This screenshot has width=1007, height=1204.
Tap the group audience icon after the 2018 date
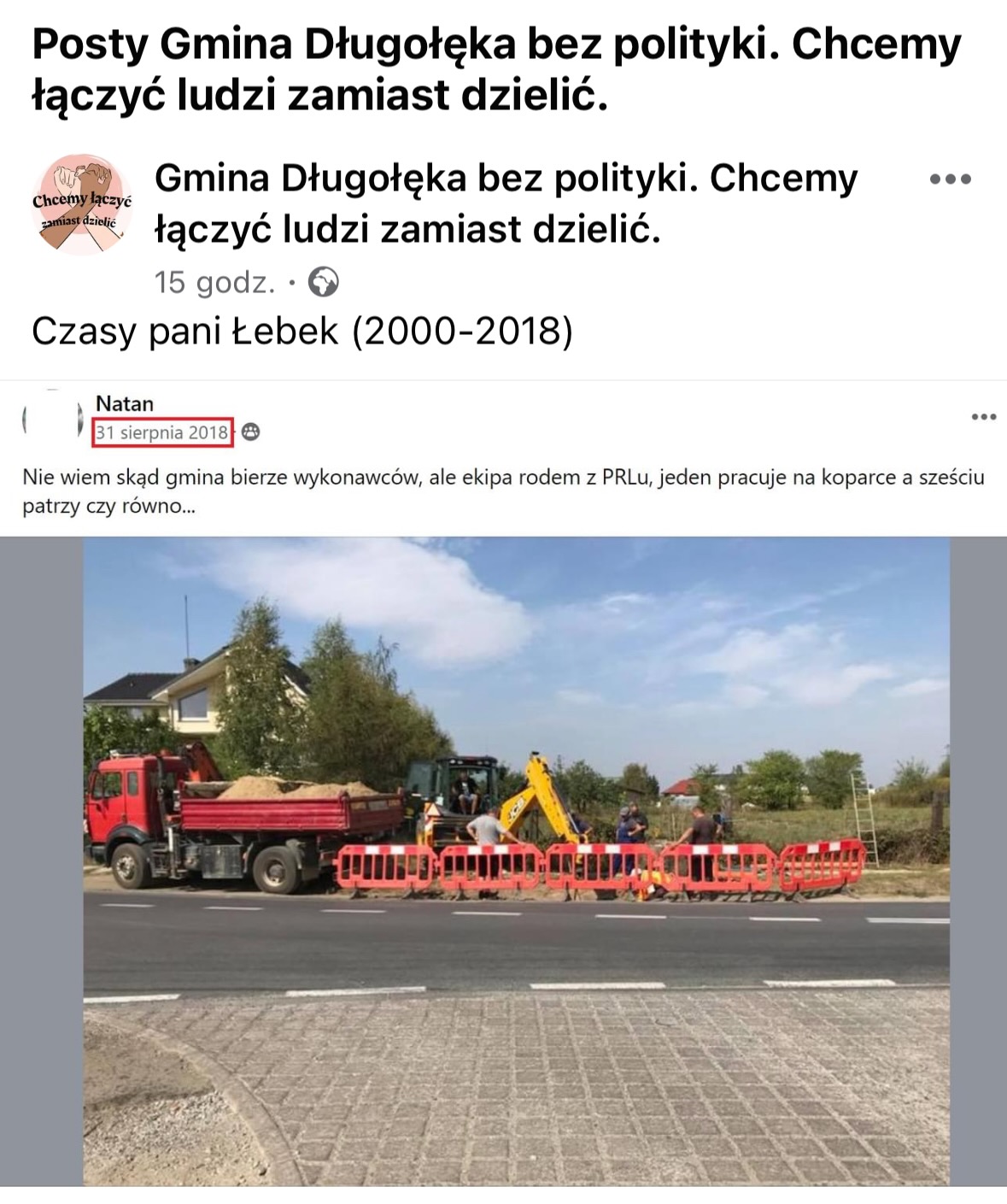(250, 432)
